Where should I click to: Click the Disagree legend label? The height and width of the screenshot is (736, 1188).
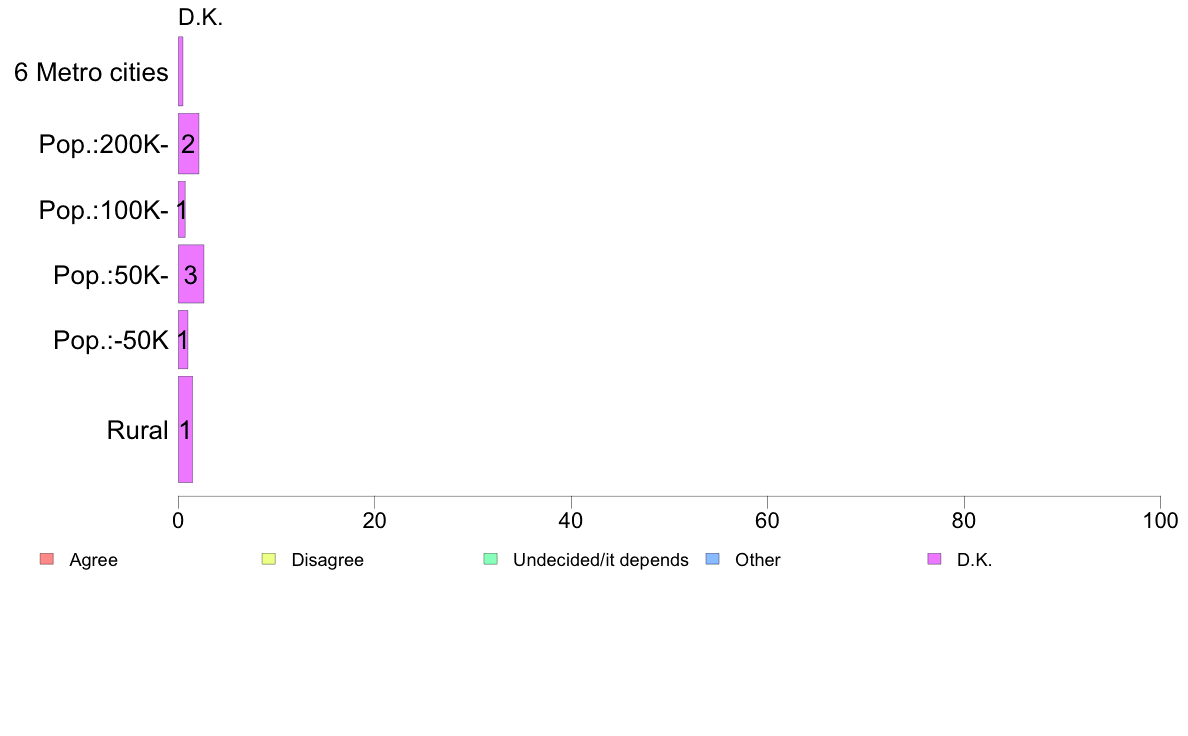coord(327,560)
